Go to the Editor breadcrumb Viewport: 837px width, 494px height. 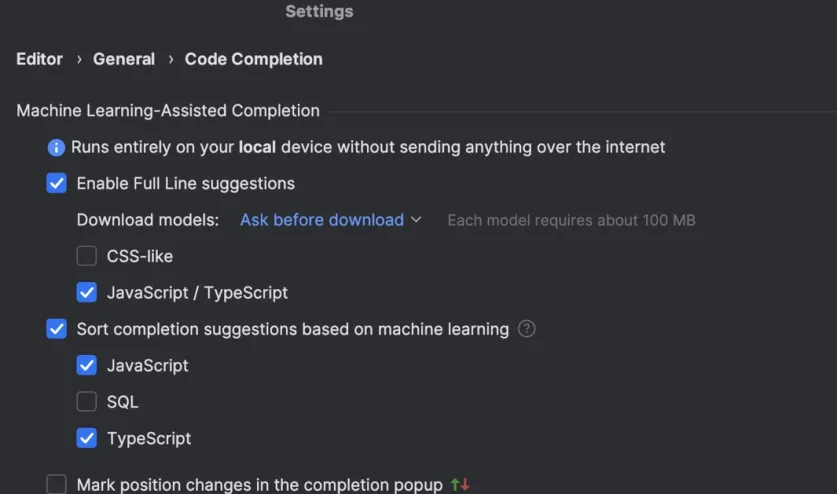[x=39, y=59]
